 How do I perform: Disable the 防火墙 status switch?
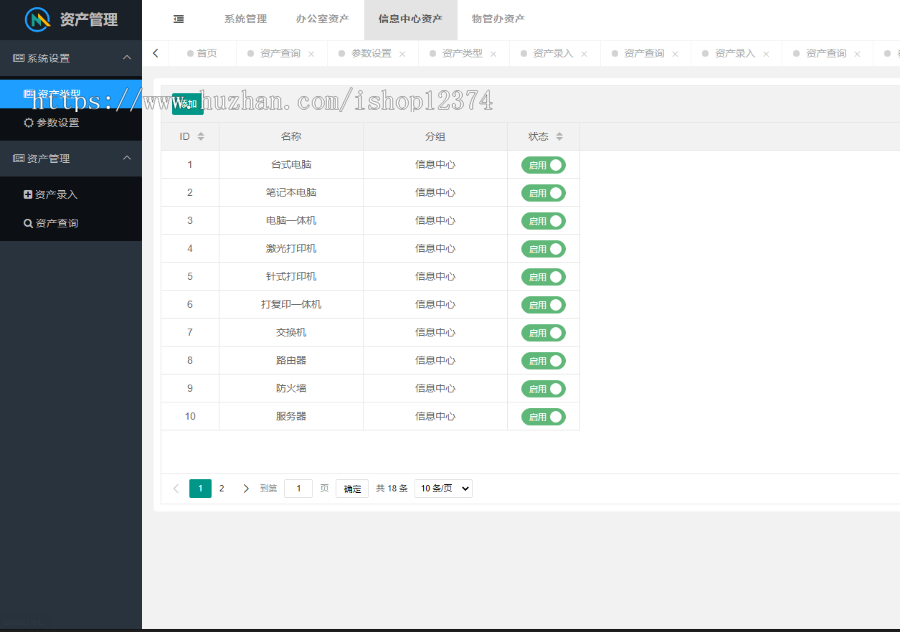[543, 389]
